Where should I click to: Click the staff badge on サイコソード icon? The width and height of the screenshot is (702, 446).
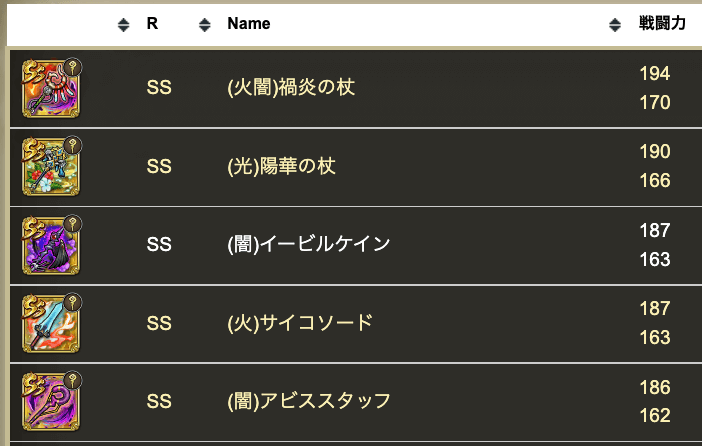click(x=73, y=302)
